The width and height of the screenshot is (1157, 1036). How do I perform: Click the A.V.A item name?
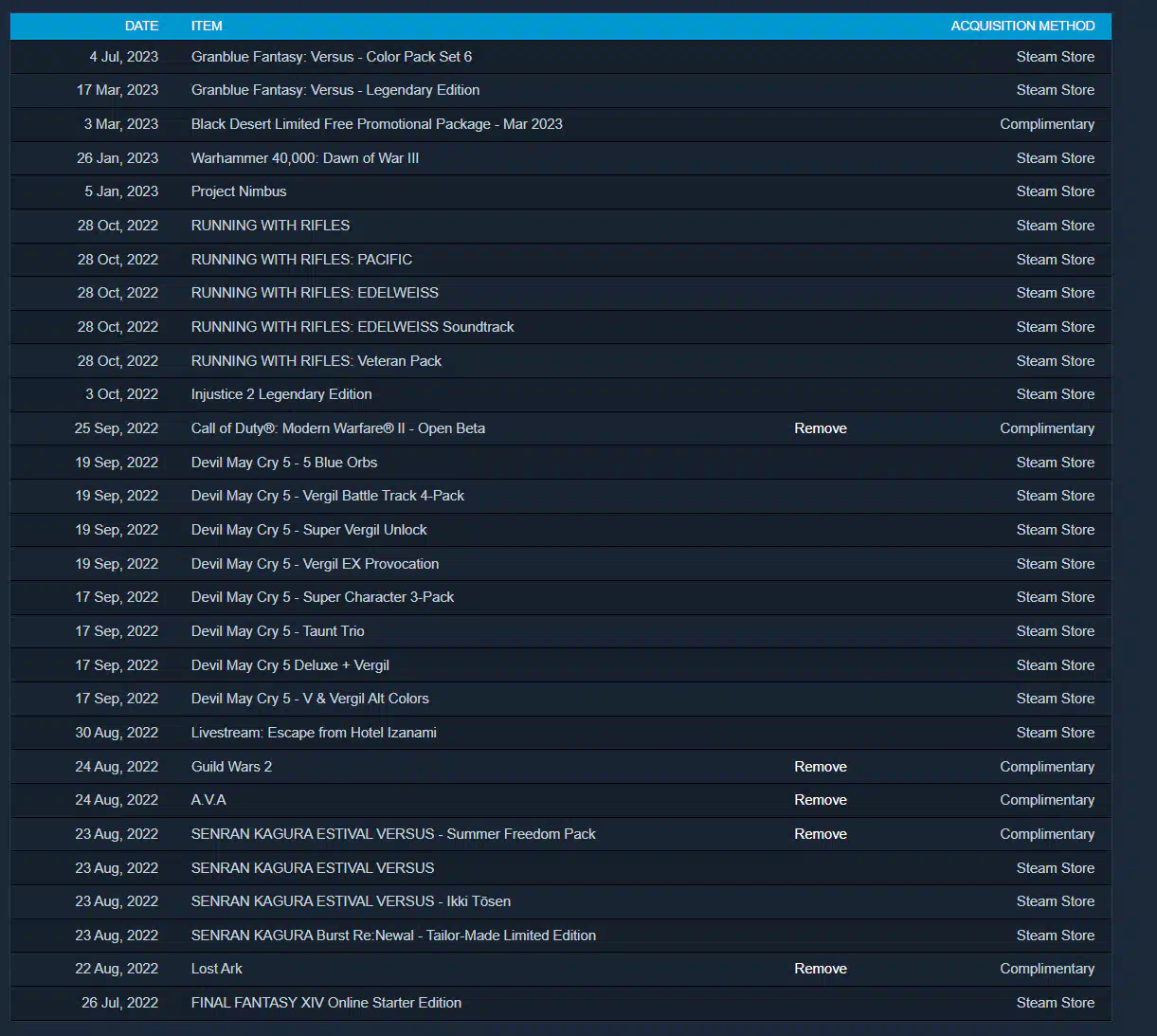coord(208,800)
